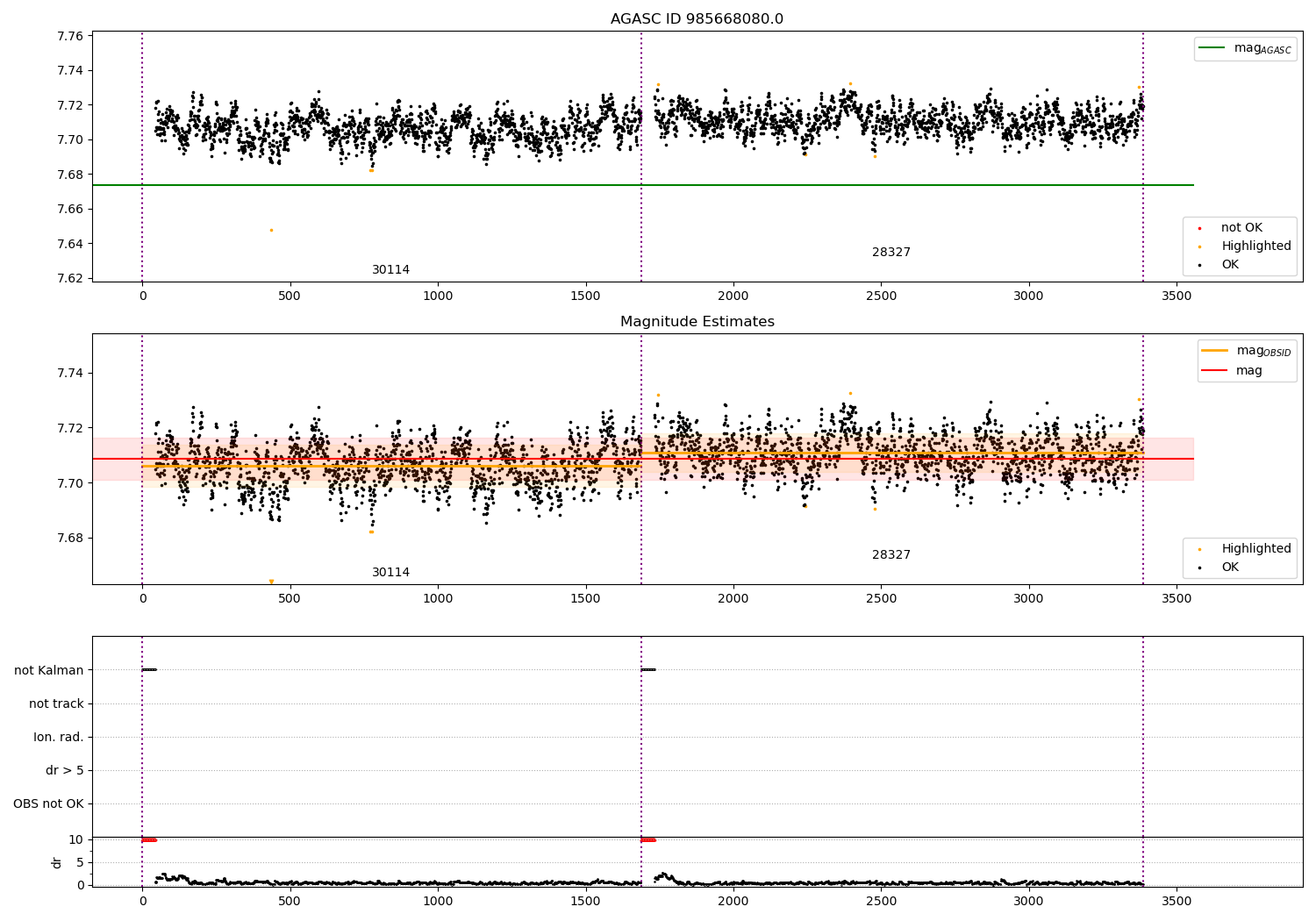1316x921 pixels.
Task: Click the 5 tick on the dr axis
Action: [x=80, y=863]
